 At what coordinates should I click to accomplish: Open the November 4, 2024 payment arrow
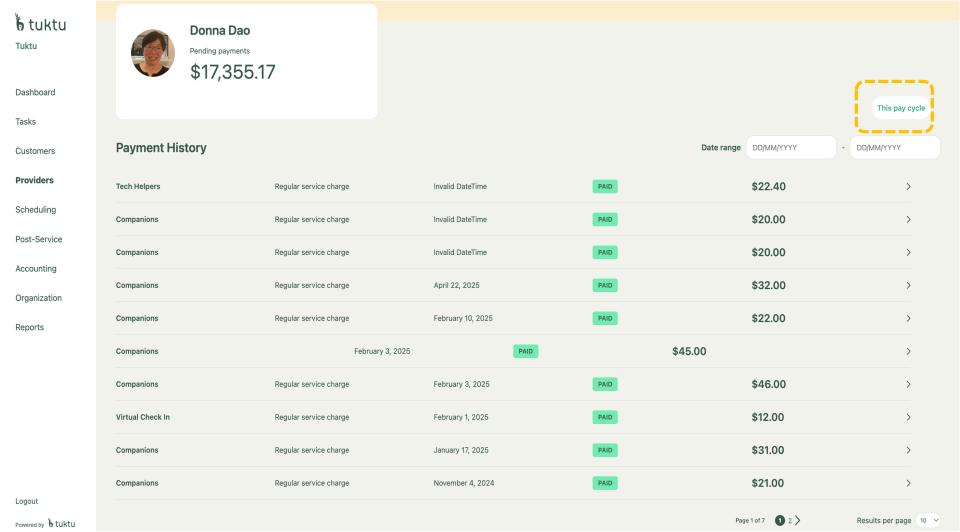[x=908, y=483]
